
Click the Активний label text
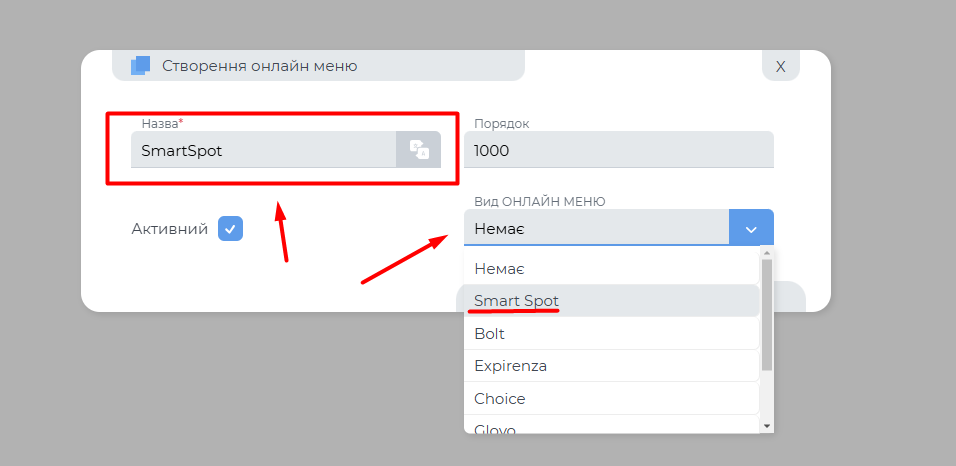(x=169, y=229)
